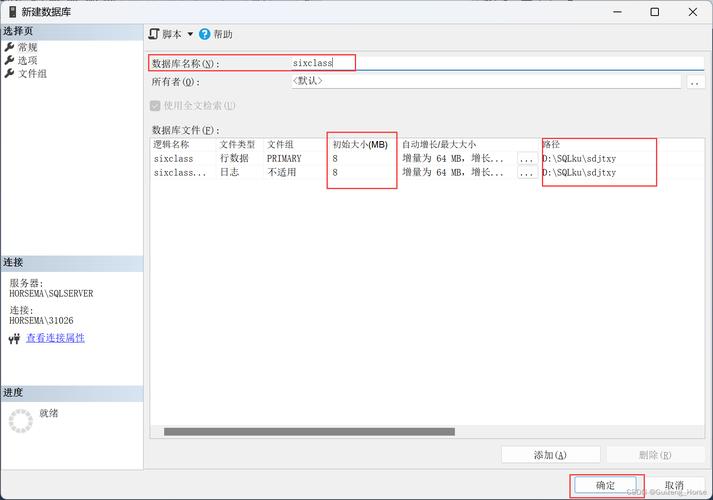The height and width of the screenshot is (500, 713).
Task: Click the 确定 button
Action: (x=606, y=485)
